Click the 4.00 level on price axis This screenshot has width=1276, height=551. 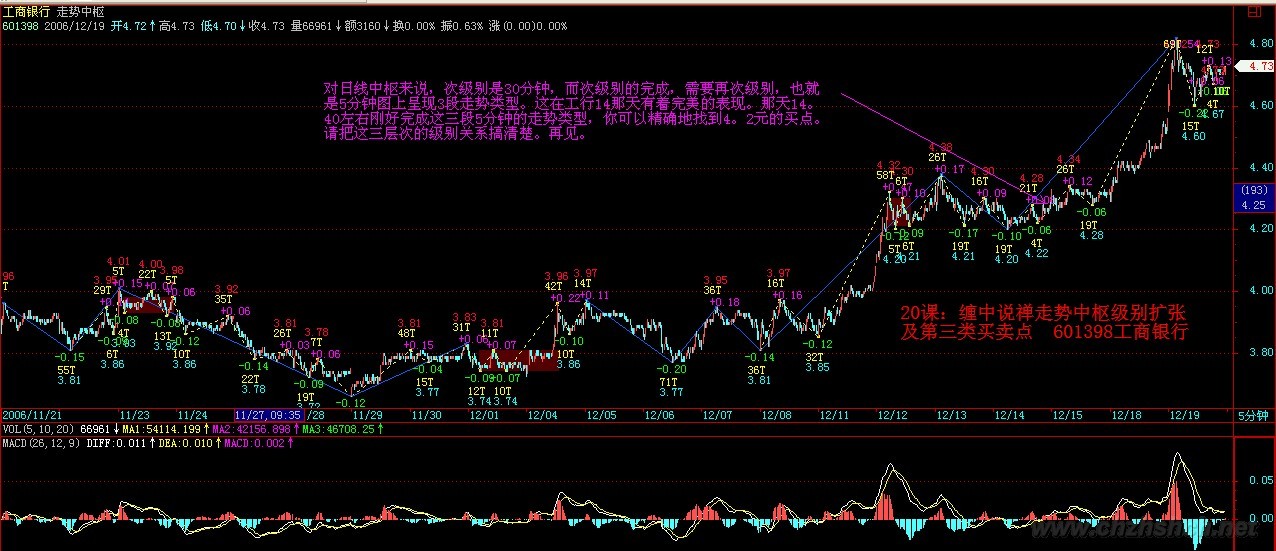[x=1253, y=290]
